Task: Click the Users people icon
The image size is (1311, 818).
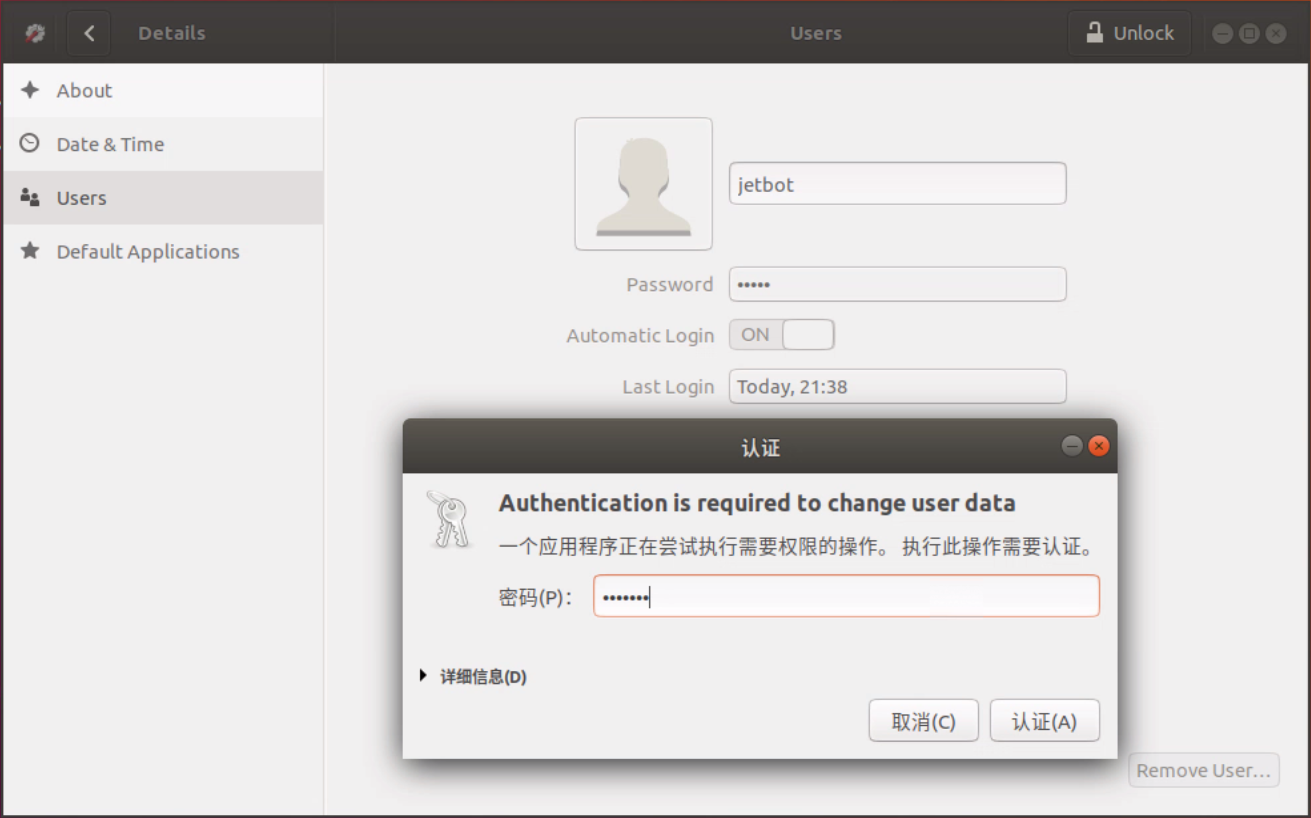Action: click(30, 198)
